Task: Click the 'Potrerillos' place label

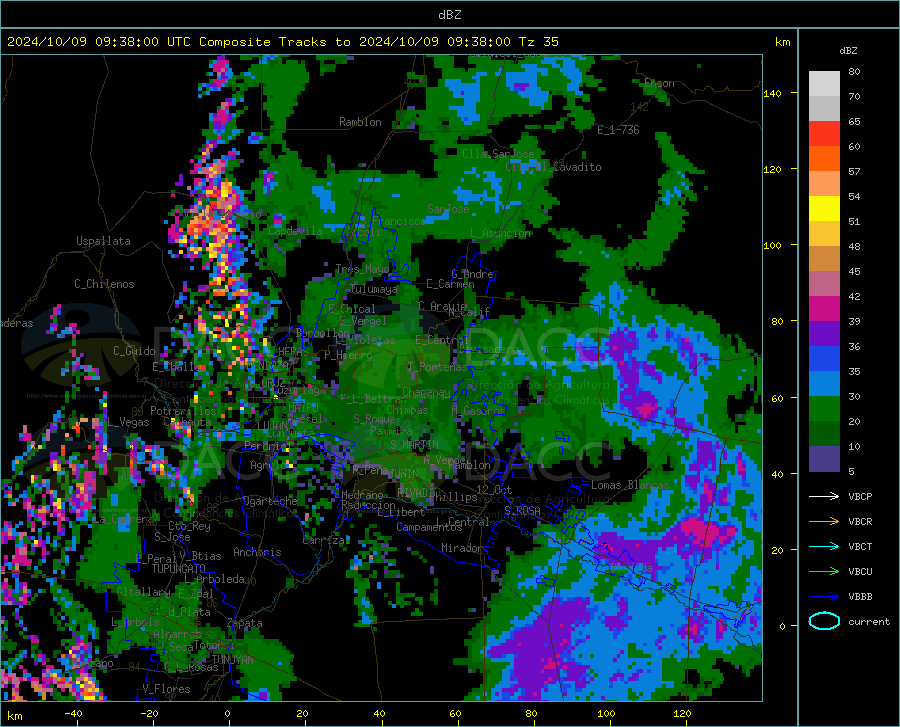Action: (x=183, y=411)
